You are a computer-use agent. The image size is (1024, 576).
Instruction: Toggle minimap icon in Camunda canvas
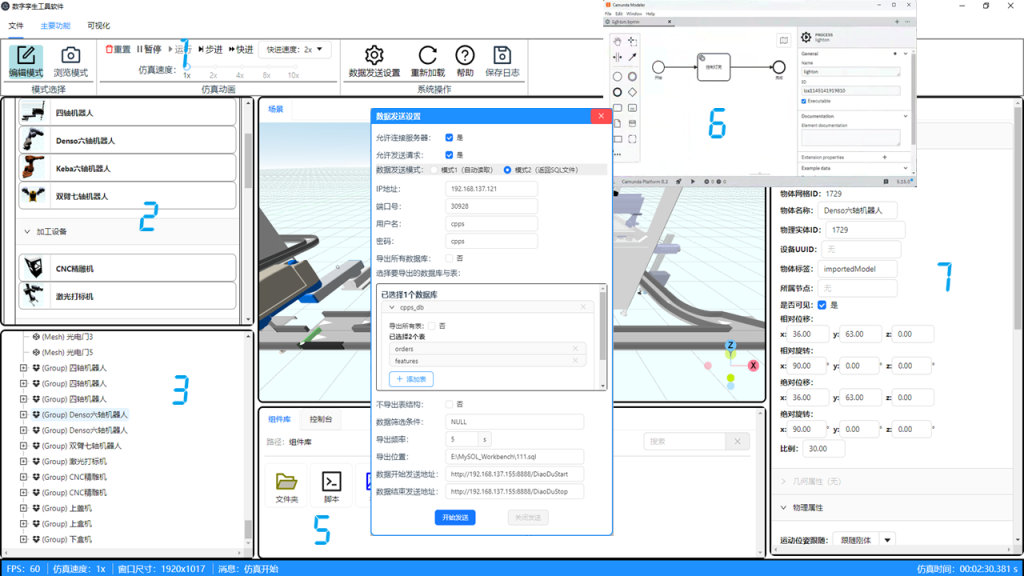783,41
